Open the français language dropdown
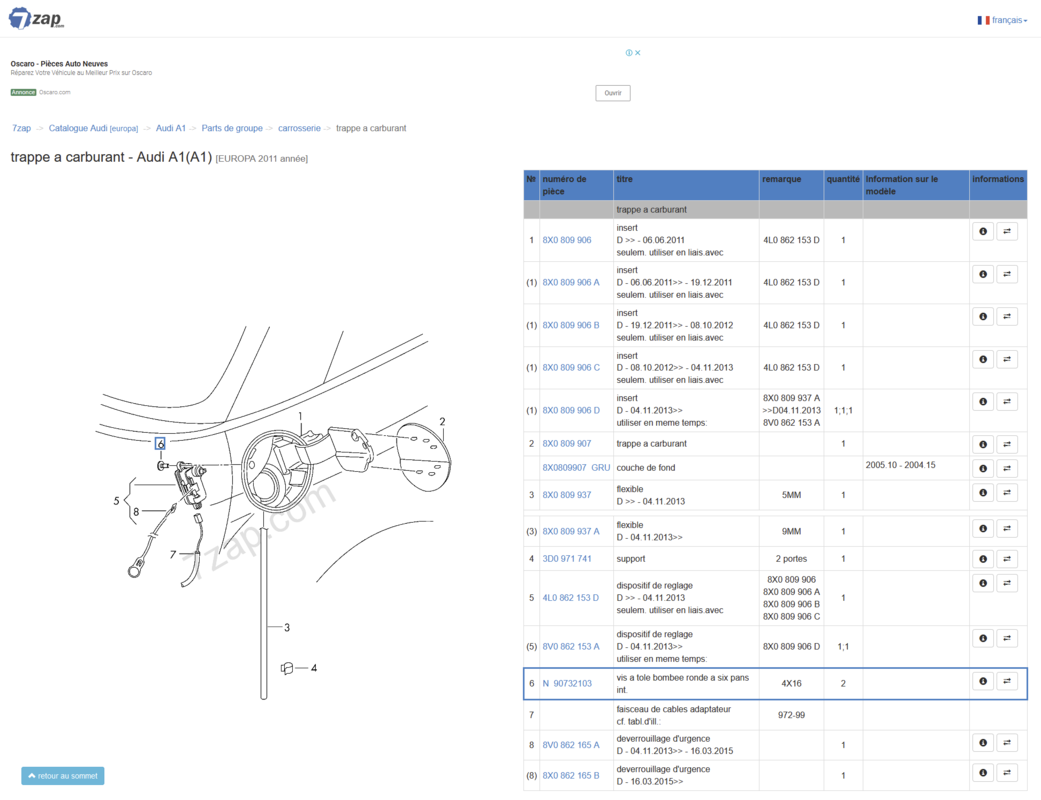The width and height of the screenshot is (1041, 800). click(1003, 20)
